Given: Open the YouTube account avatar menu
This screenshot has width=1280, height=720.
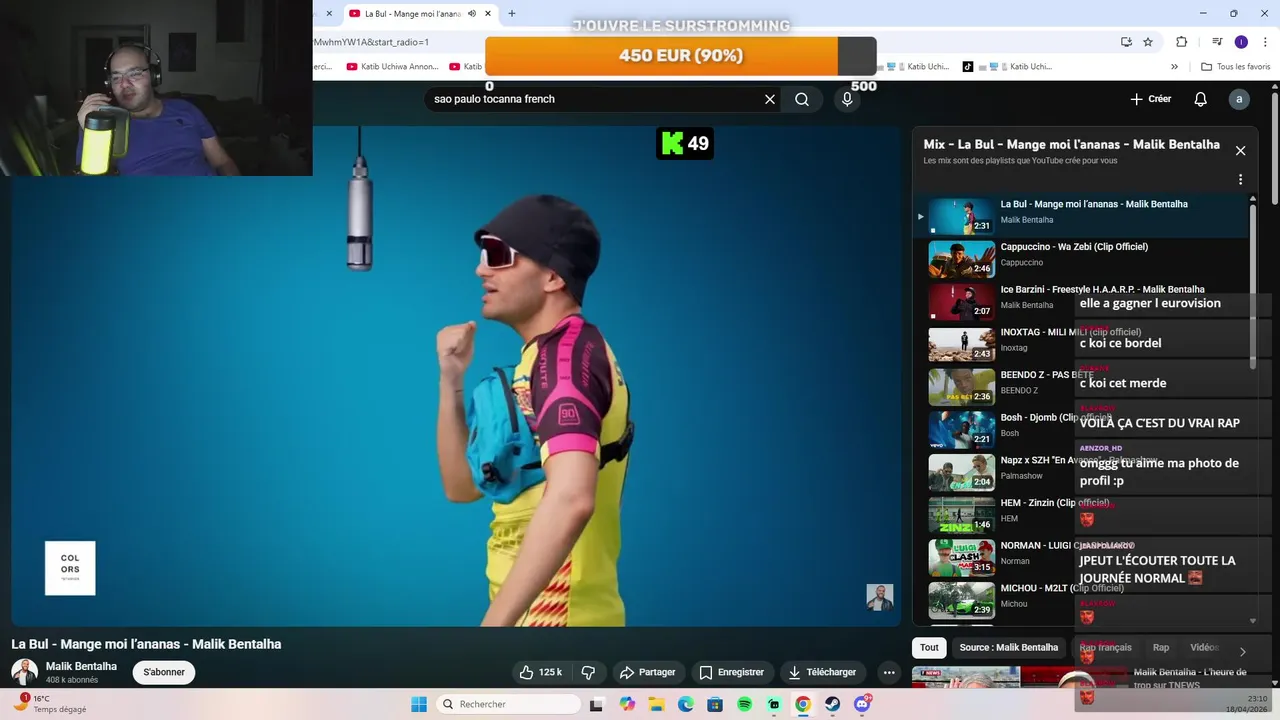Looking at the screenshot, I should 1239,99.
